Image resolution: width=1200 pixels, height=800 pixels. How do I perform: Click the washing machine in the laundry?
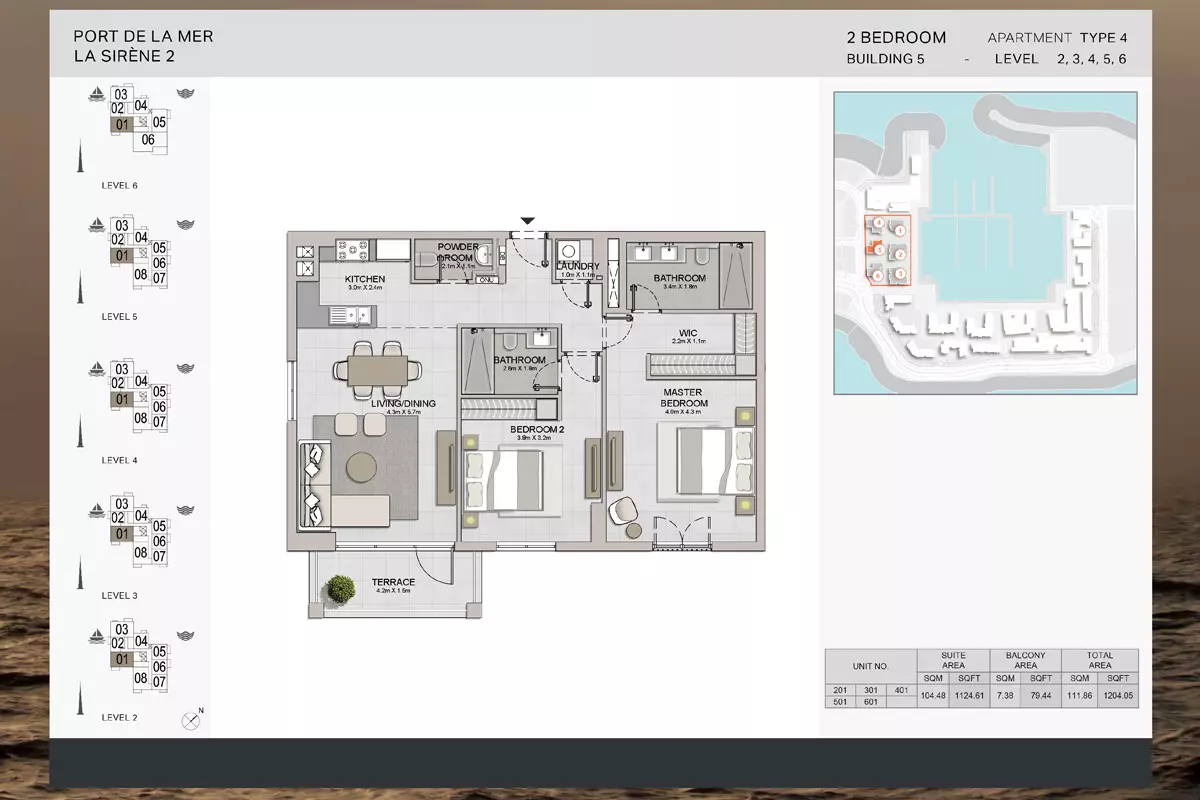[568, 250]
